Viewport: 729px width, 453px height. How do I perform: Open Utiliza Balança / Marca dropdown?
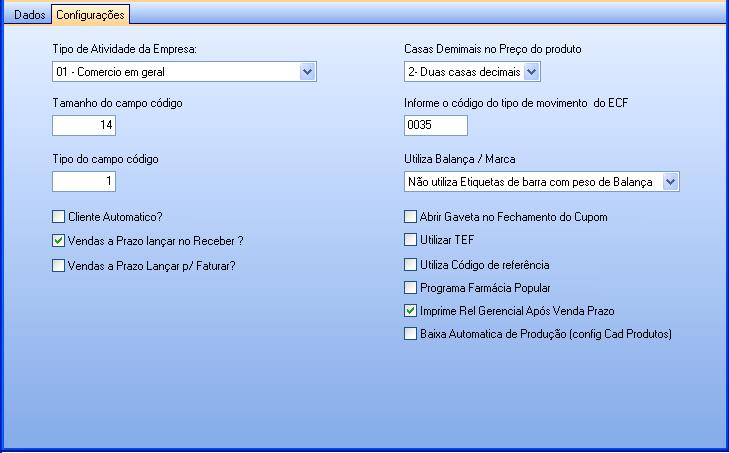tap(671, 182)
